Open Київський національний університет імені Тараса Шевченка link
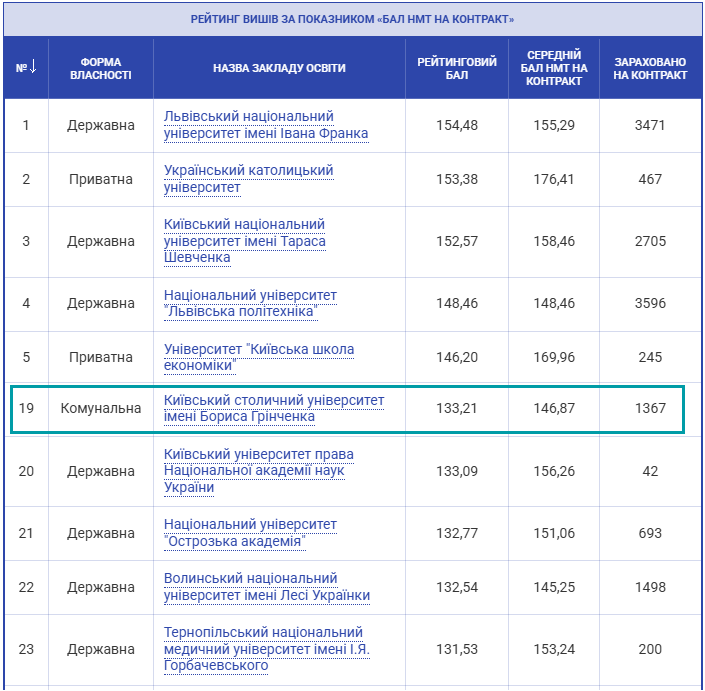705x691 pixels. [244, 241]
